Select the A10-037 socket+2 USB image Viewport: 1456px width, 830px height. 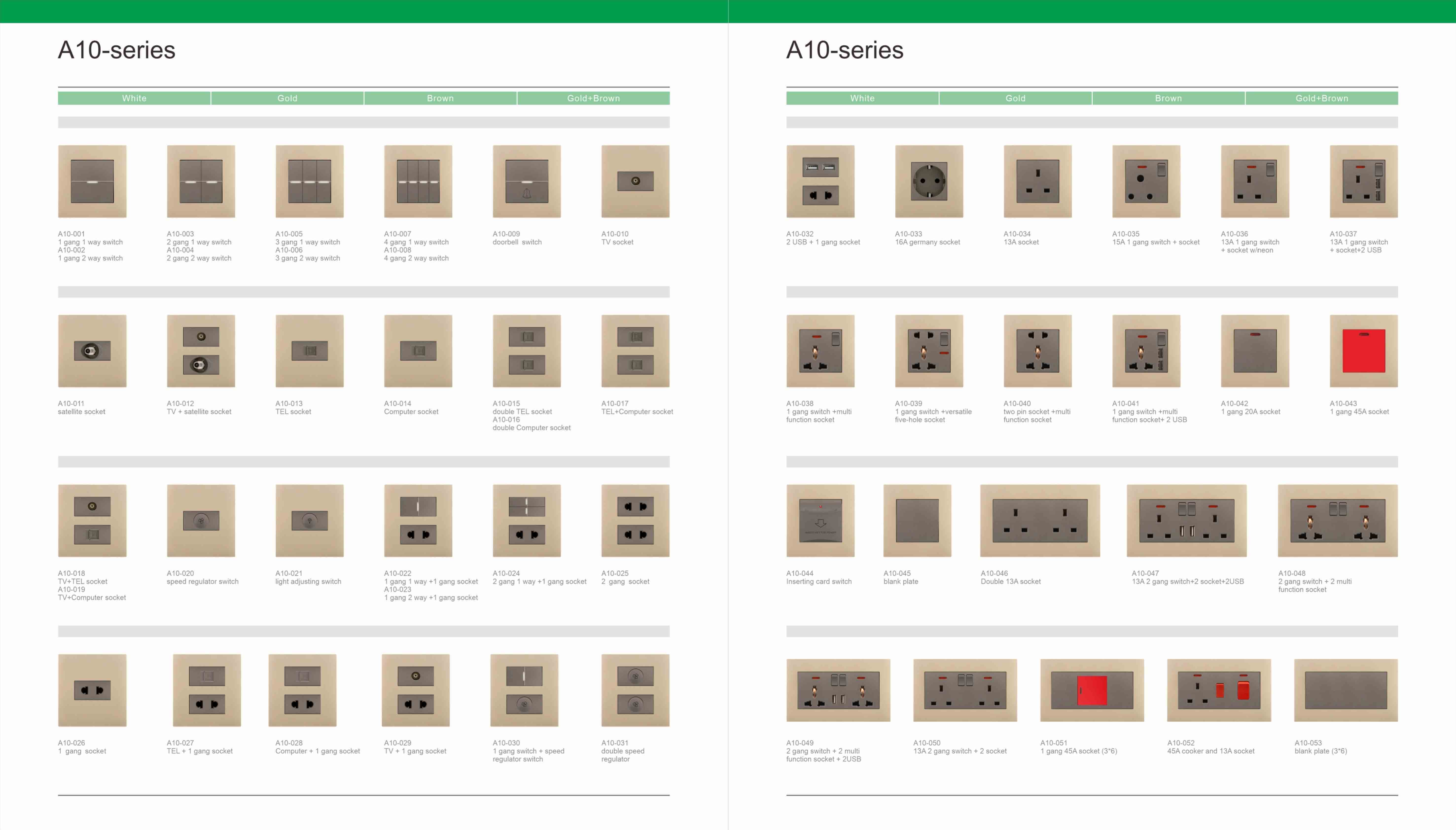click(1364, 181)
